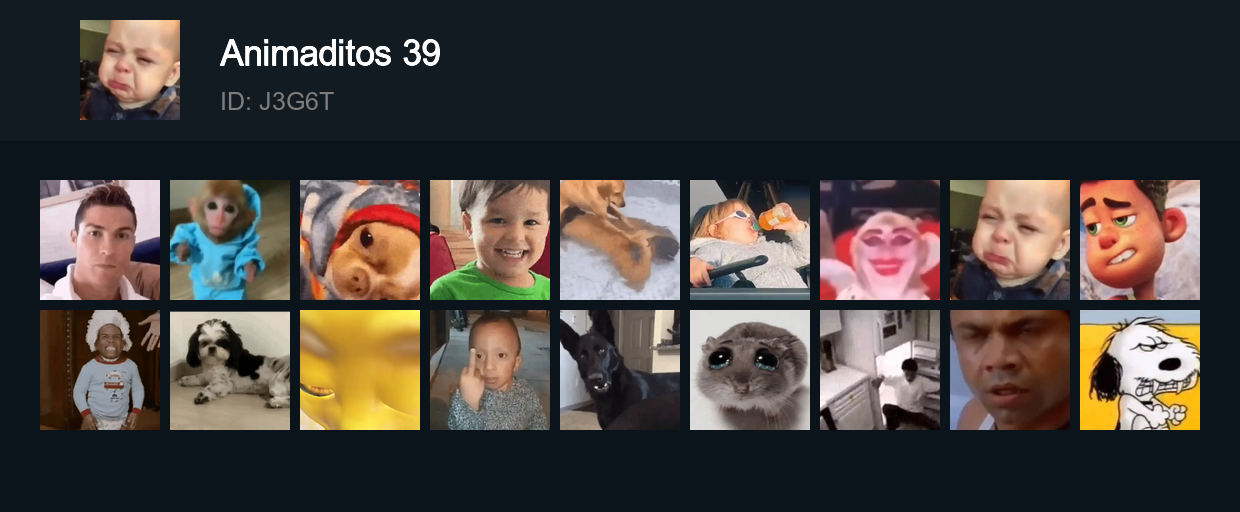This screenshot has height=512, width=1240.
Task: Select the smiling boy in green shirt sticker
Action: point(490,240)
